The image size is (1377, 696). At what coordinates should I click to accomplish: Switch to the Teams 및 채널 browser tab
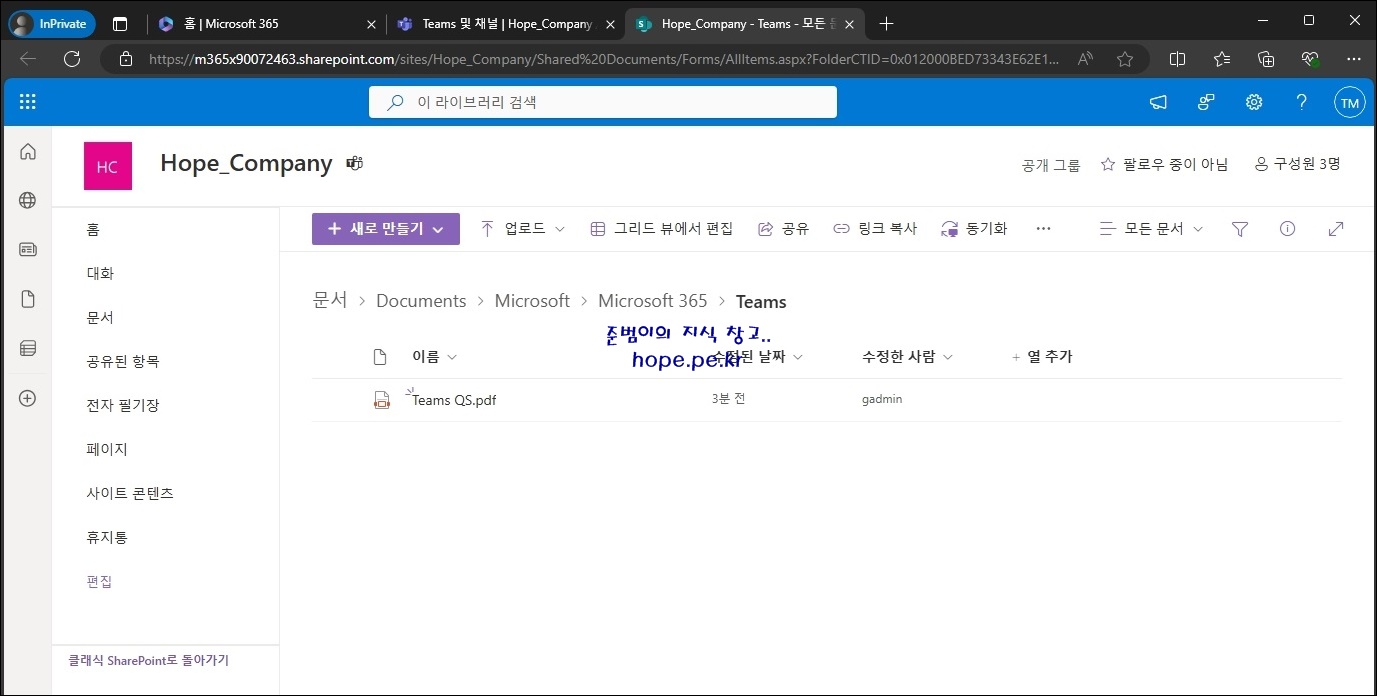coord(506,23)
